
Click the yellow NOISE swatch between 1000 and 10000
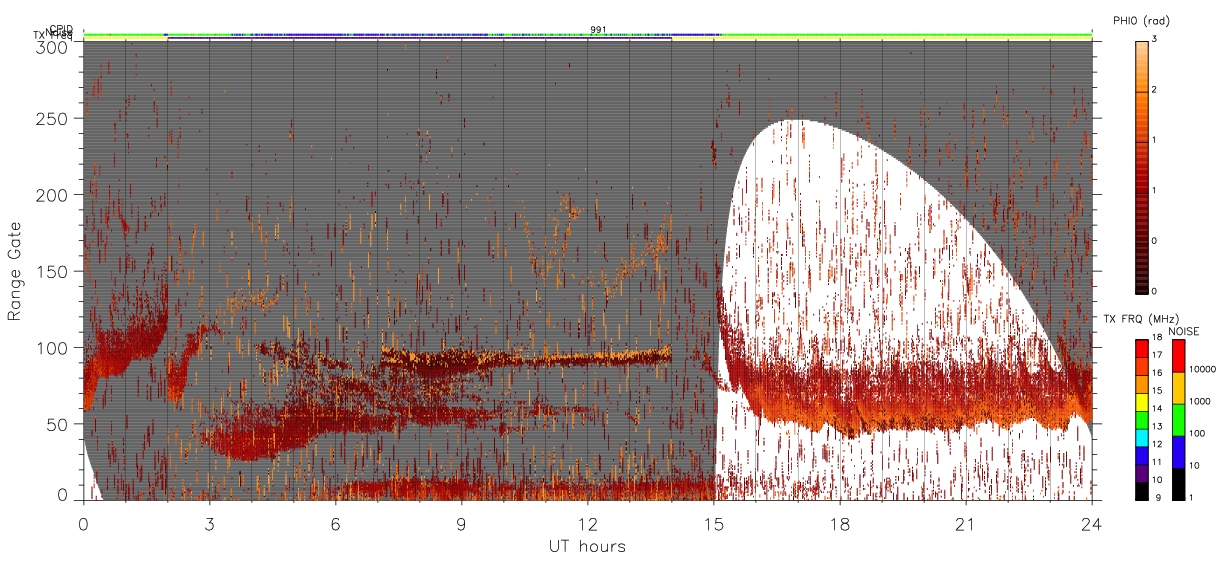pos(1178,388)
